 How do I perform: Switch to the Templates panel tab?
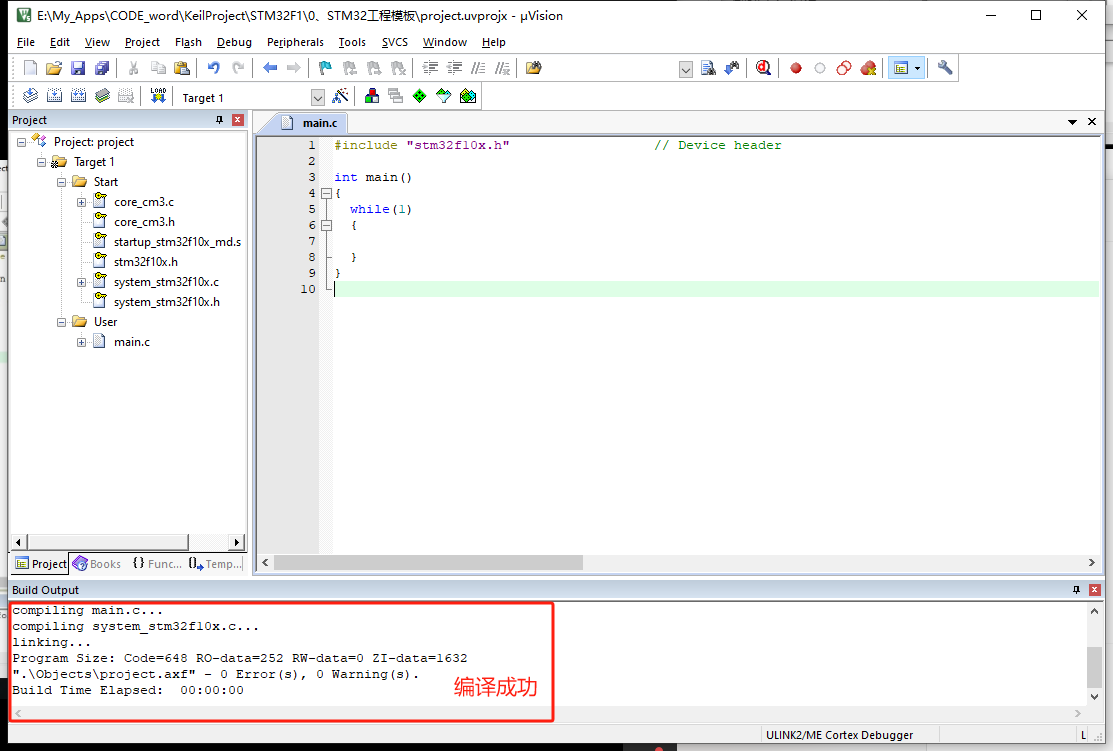[x=215, y=564]
